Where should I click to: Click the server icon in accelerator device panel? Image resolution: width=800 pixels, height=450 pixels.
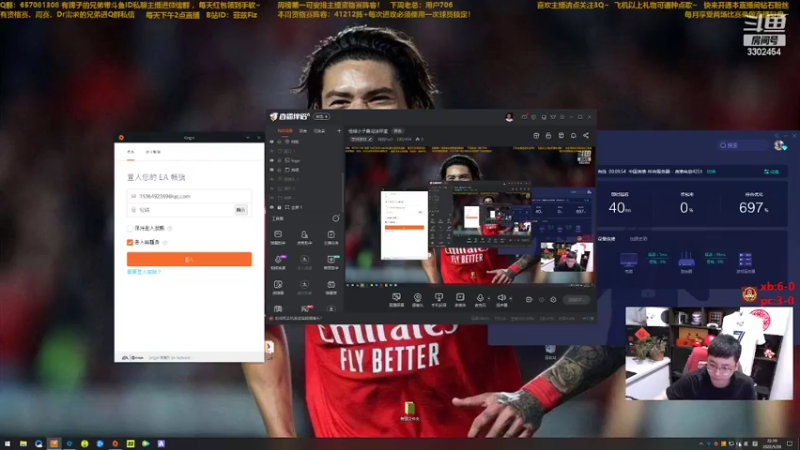[x=745, y=259]
